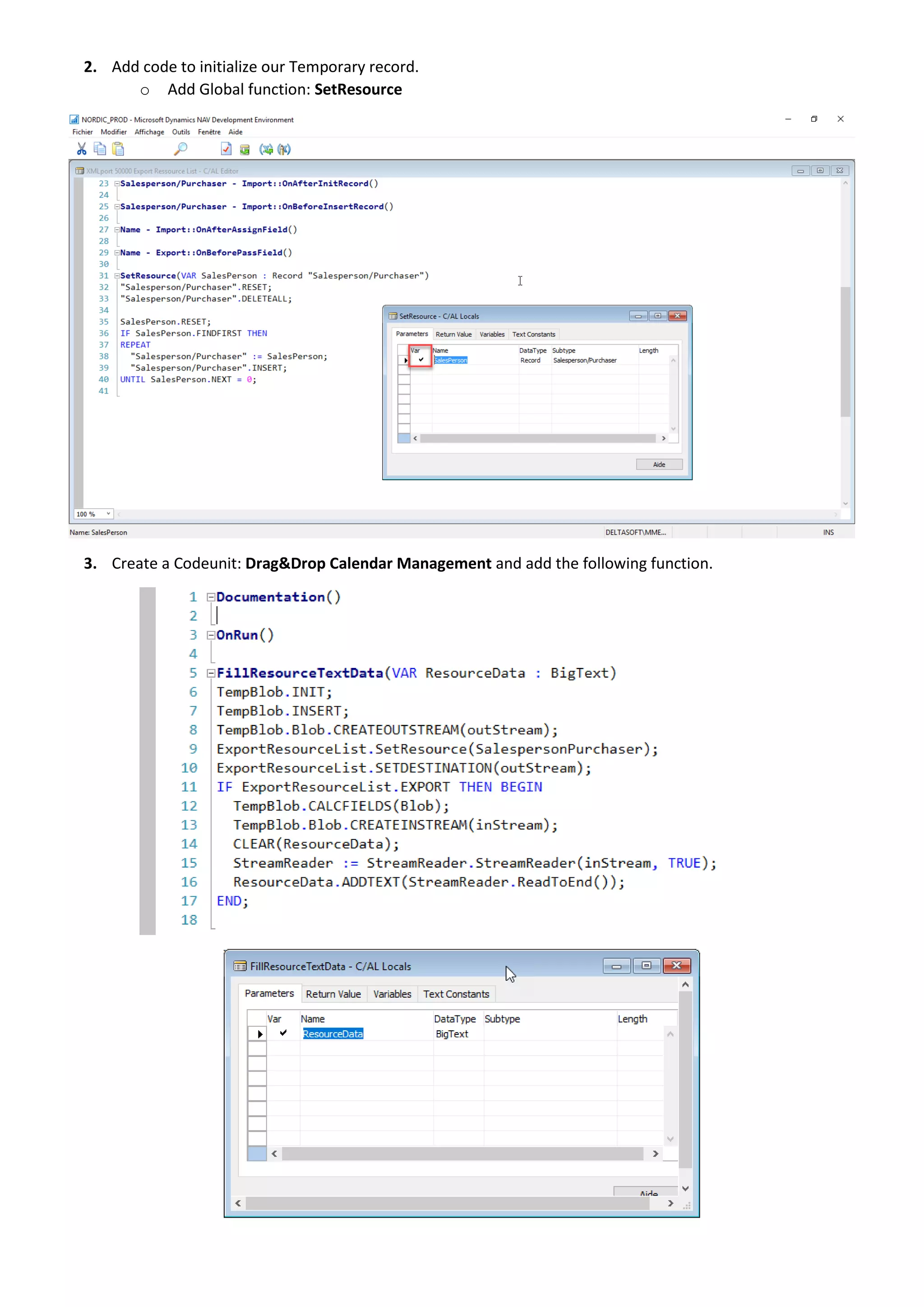Open the Affichage menu
The height and width of the screenshot is (1307, 924).
[149, 132]
